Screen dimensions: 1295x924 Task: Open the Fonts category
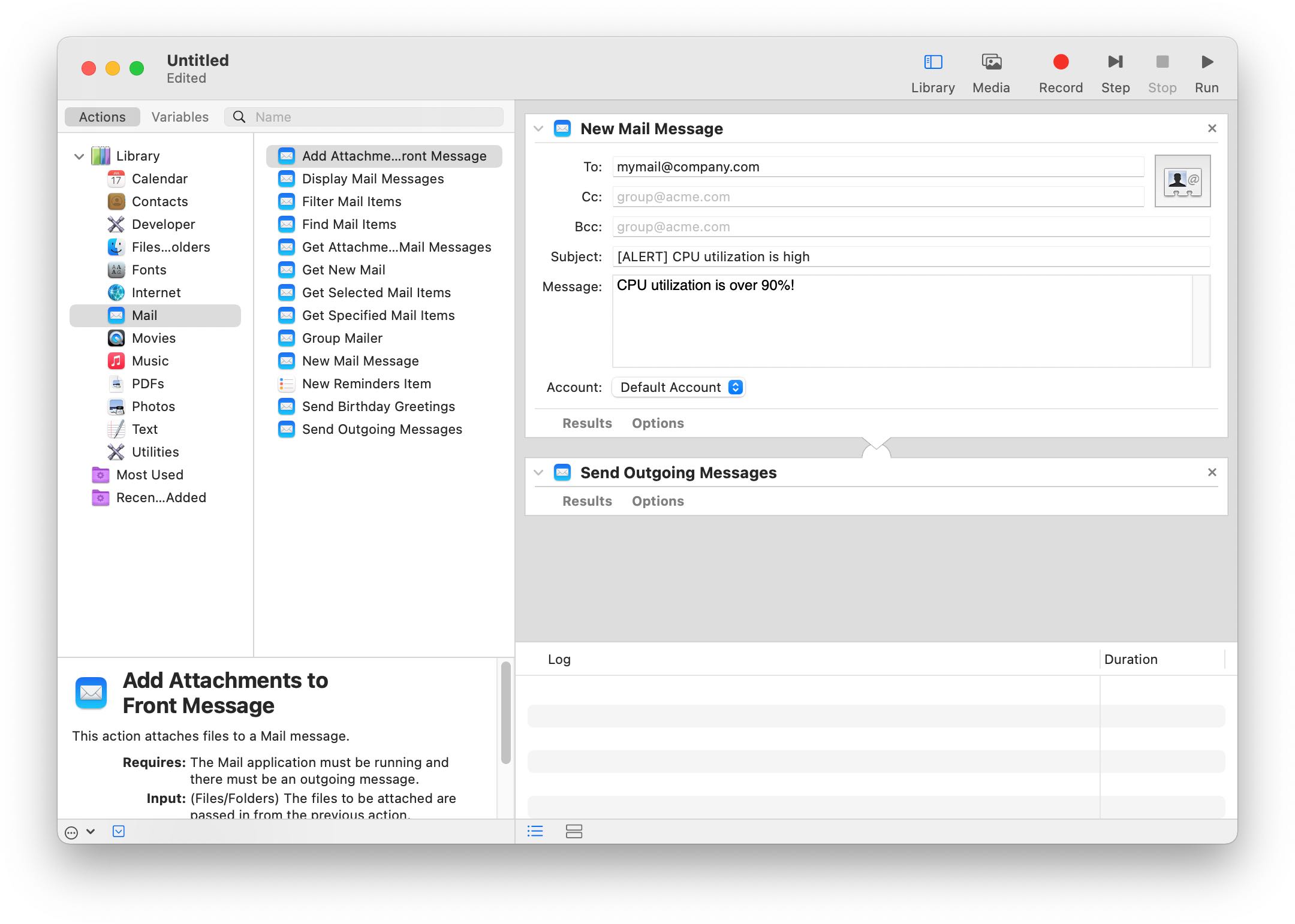point(156,270)
